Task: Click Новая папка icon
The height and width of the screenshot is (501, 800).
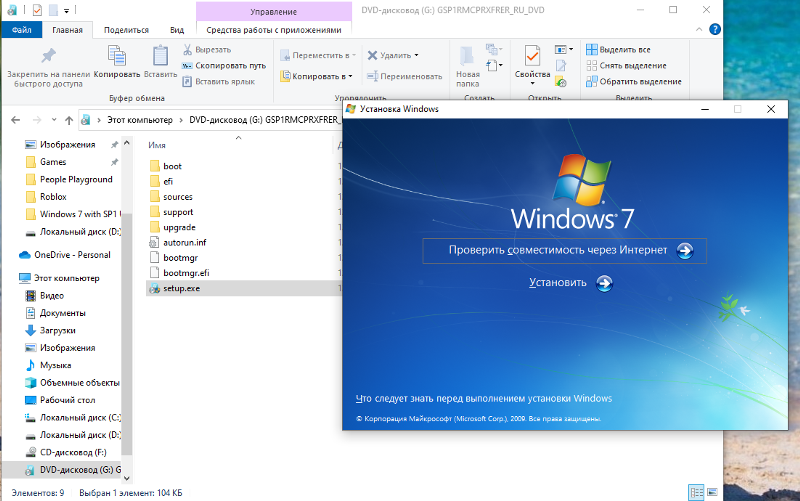Action: point(467,56)
